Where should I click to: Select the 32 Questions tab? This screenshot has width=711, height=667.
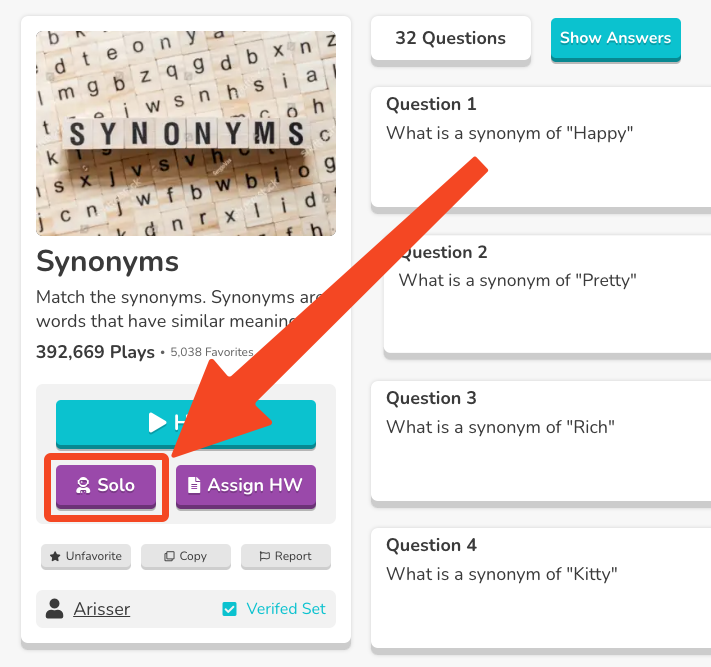coord(450,39)
